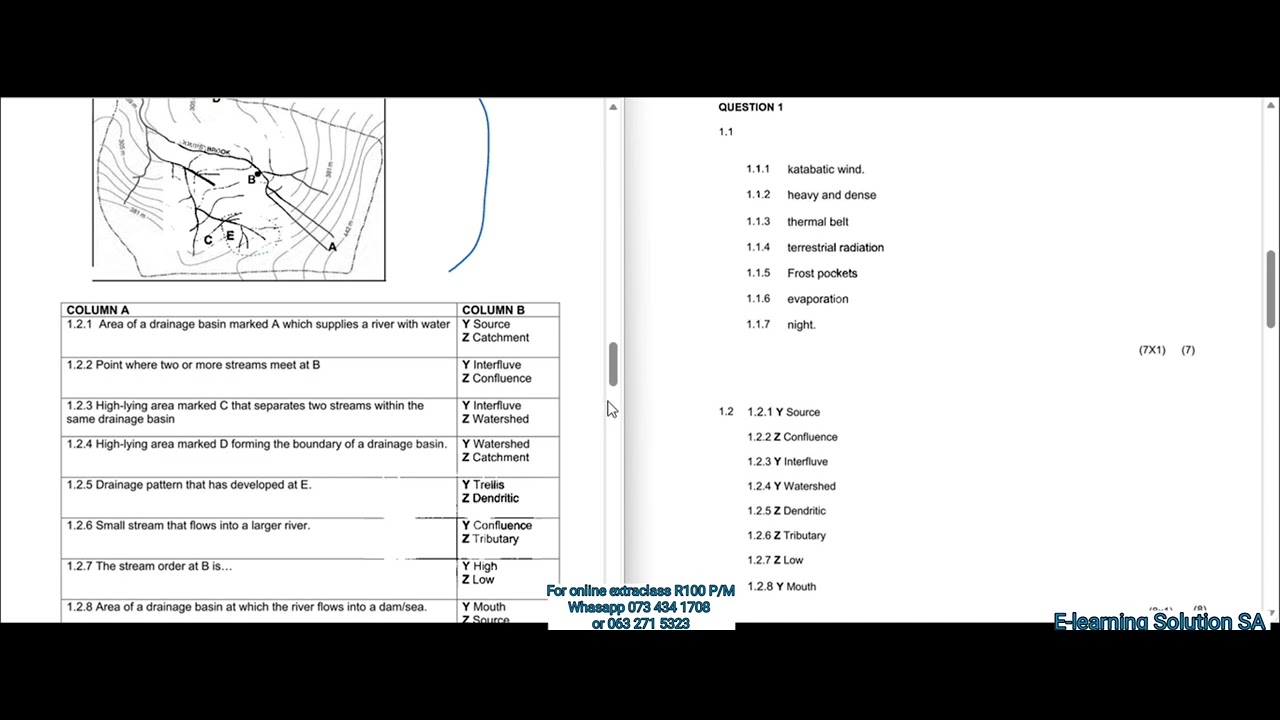Screen dimensions: 1280x720
Task: Click left document scrollbar thumb
Action: tap(613, 364)
